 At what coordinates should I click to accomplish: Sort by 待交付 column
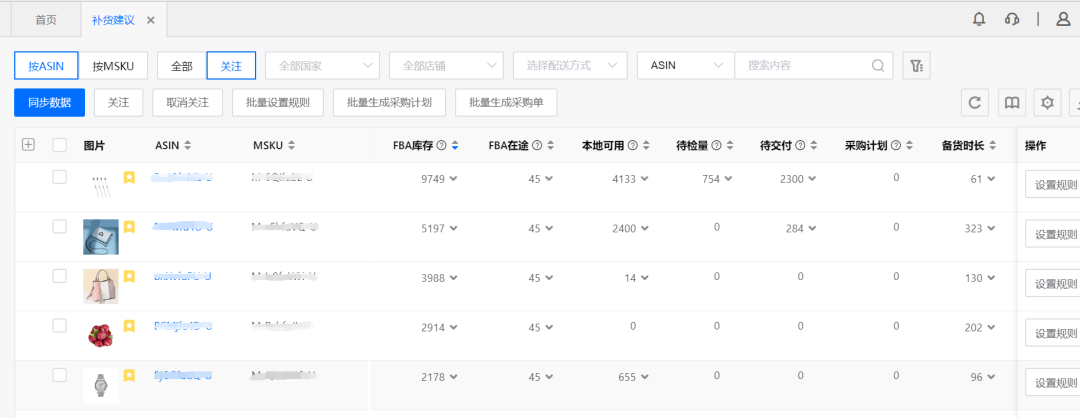tap(813, 145)
